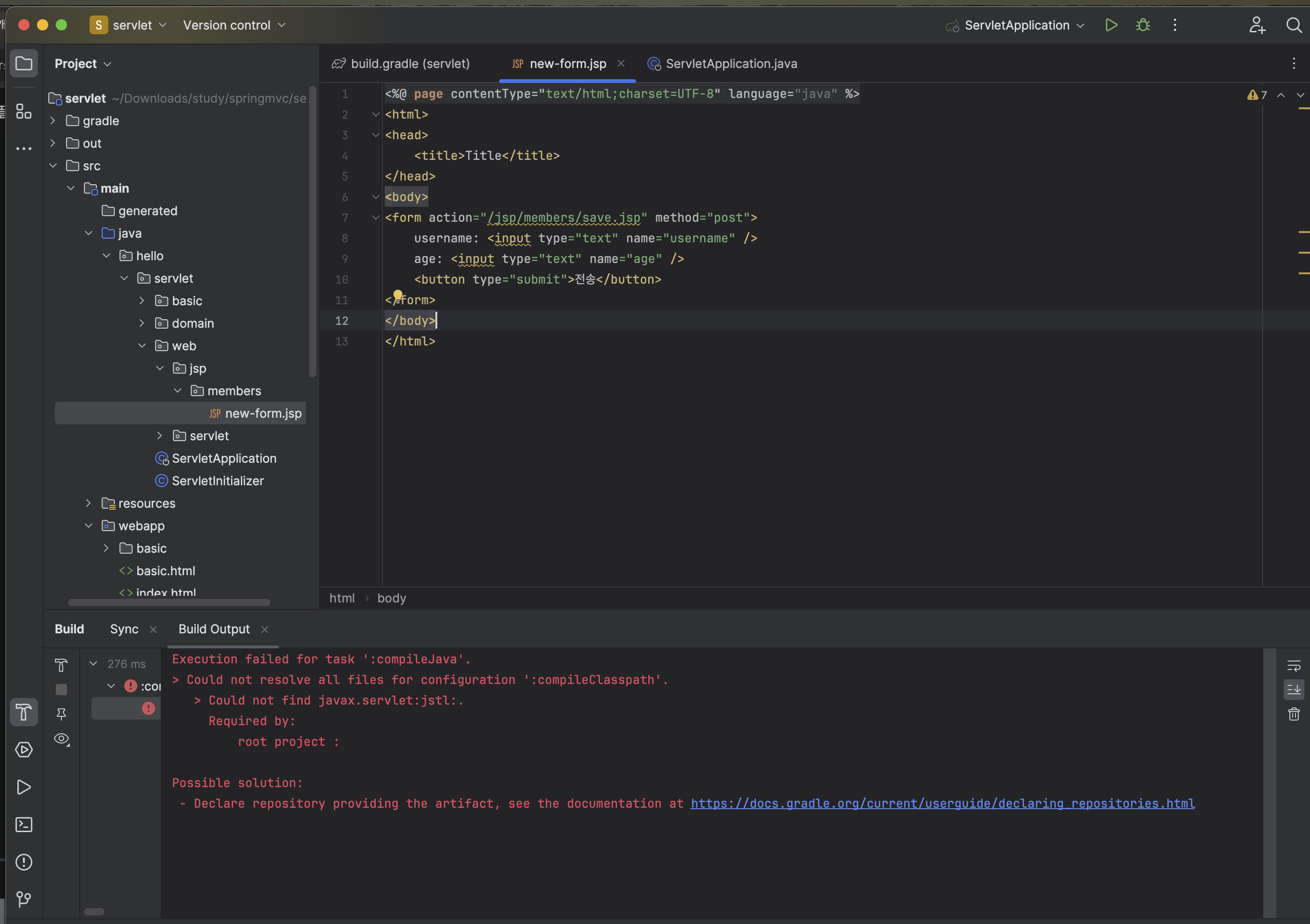Viewport: 1310px width, 924px height.
Task: Open more run actions menu
Action: coord(1175,25)
